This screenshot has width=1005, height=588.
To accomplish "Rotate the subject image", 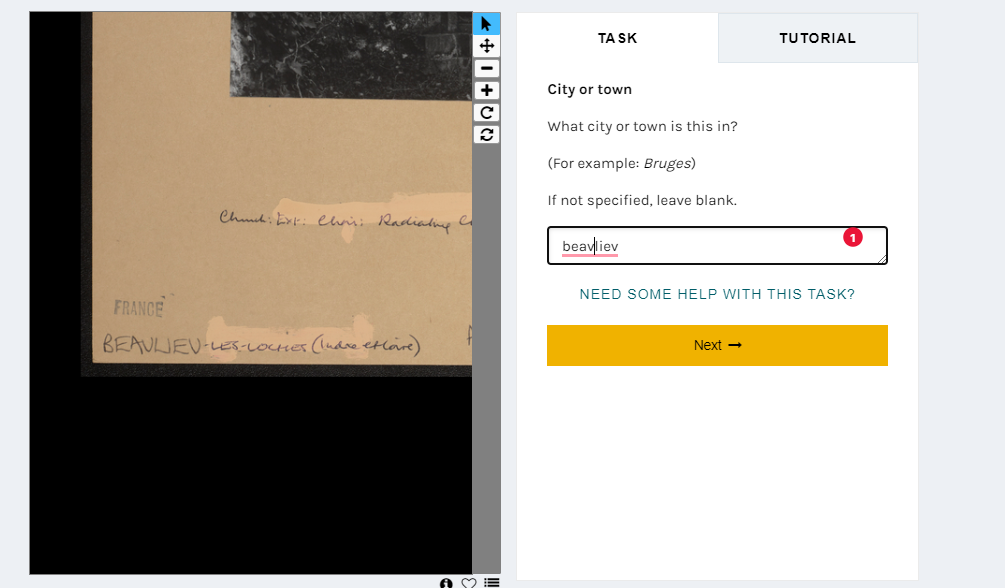I will coord(486,113).
